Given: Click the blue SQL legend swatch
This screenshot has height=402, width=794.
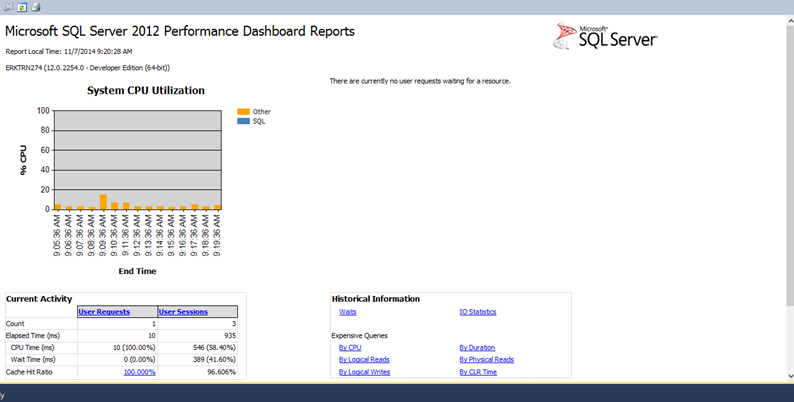Looking at the screenshot, I should [244, 121].
